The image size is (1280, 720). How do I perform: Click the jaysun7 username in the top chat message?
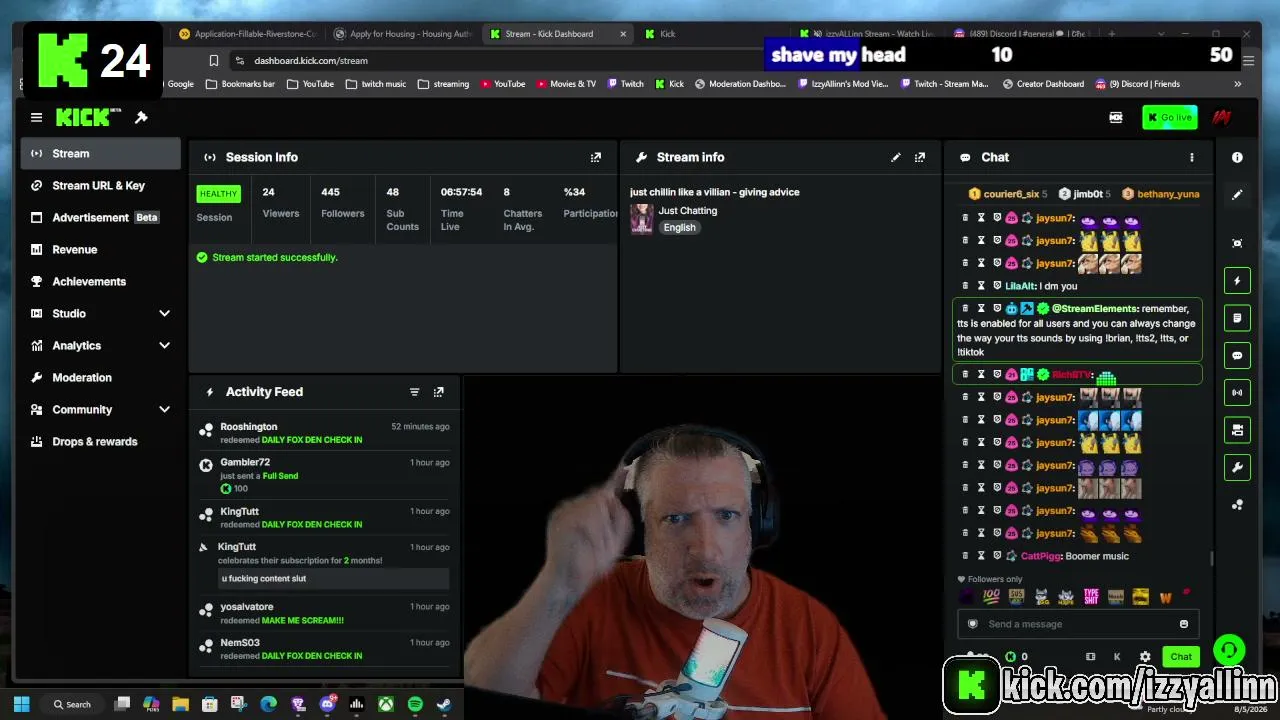tap(1055, 219)
